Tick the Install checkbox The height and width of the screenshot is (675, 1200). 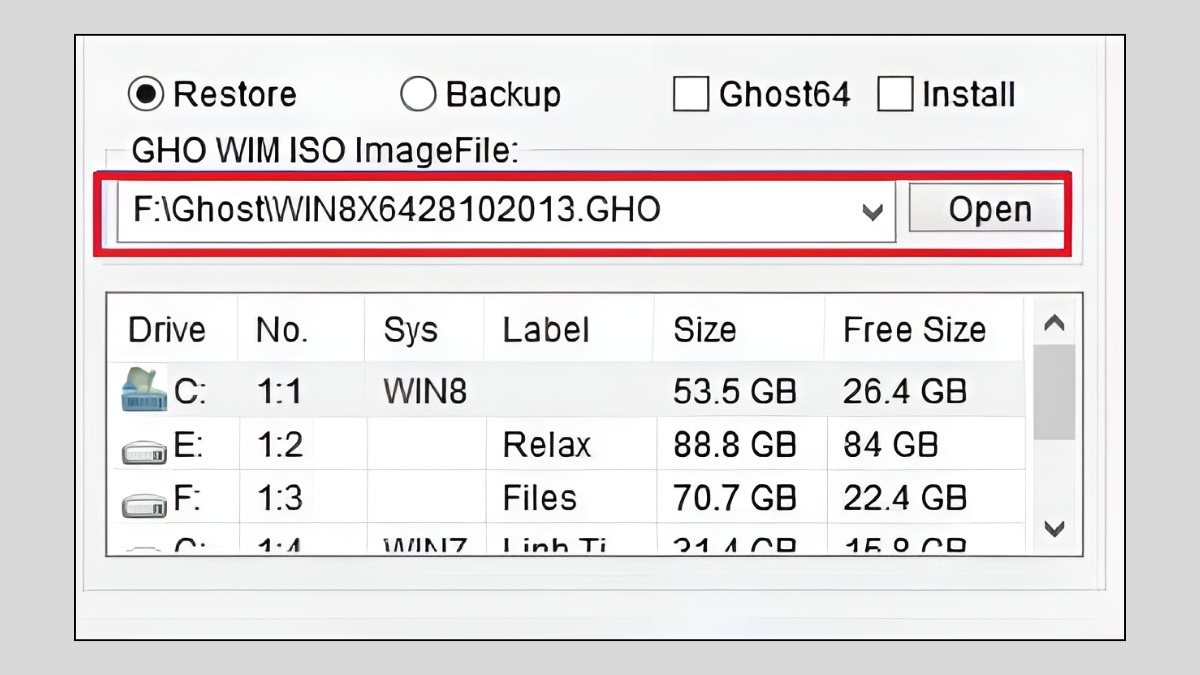tap(895, 95)
